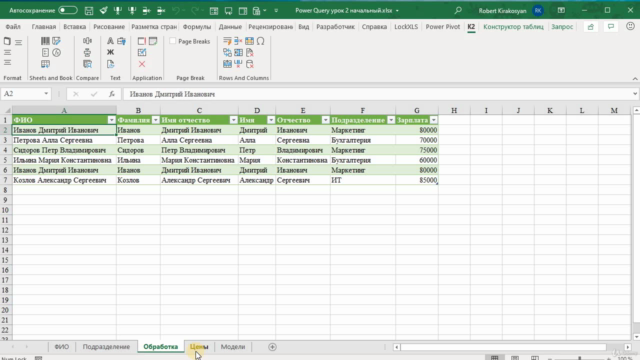Open the Имя отчество column filter dropdown
640x360 pixels.
[233, 120]
